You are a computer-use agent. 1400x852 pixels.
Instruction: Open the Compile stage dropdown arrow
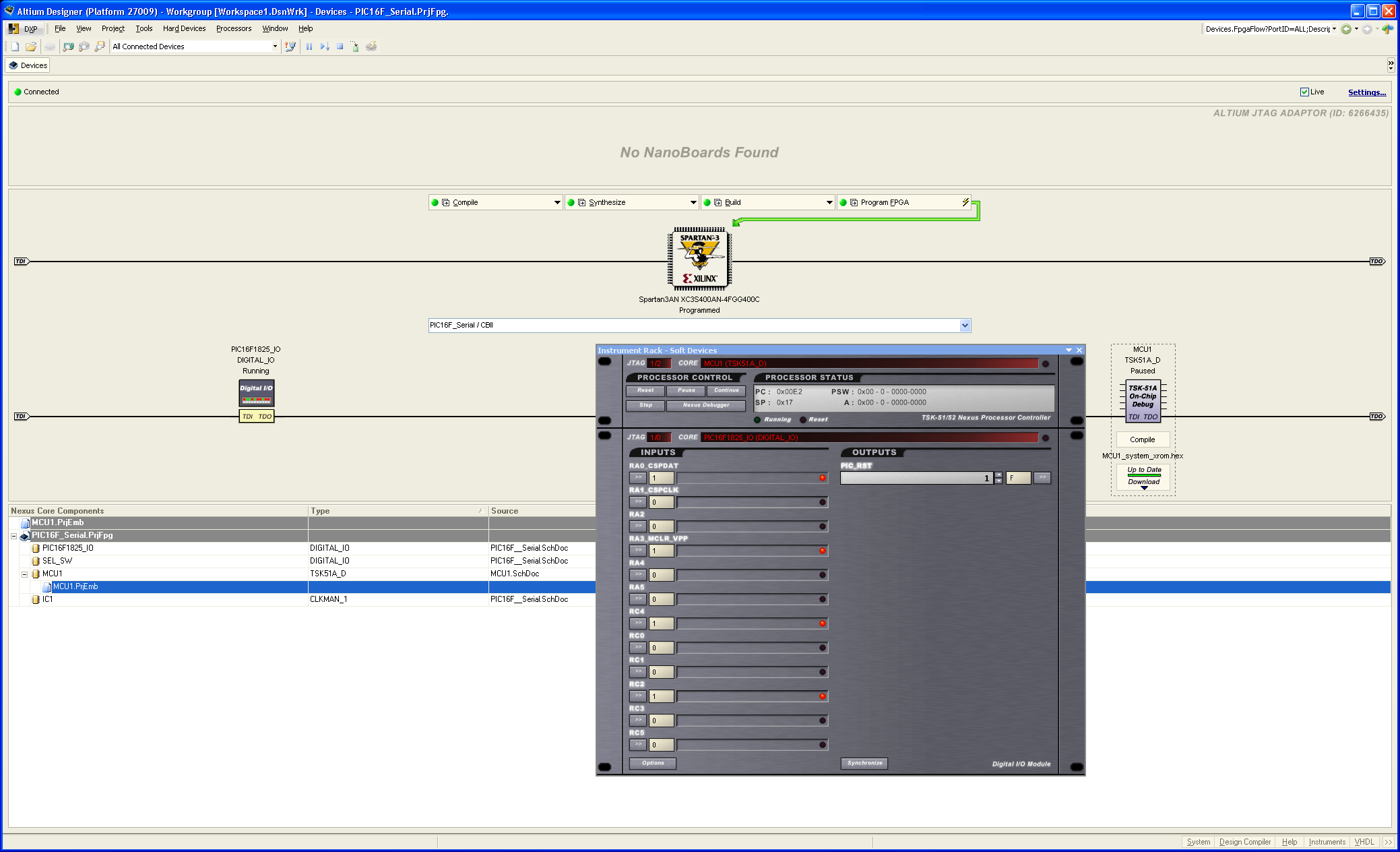(557, 202)
